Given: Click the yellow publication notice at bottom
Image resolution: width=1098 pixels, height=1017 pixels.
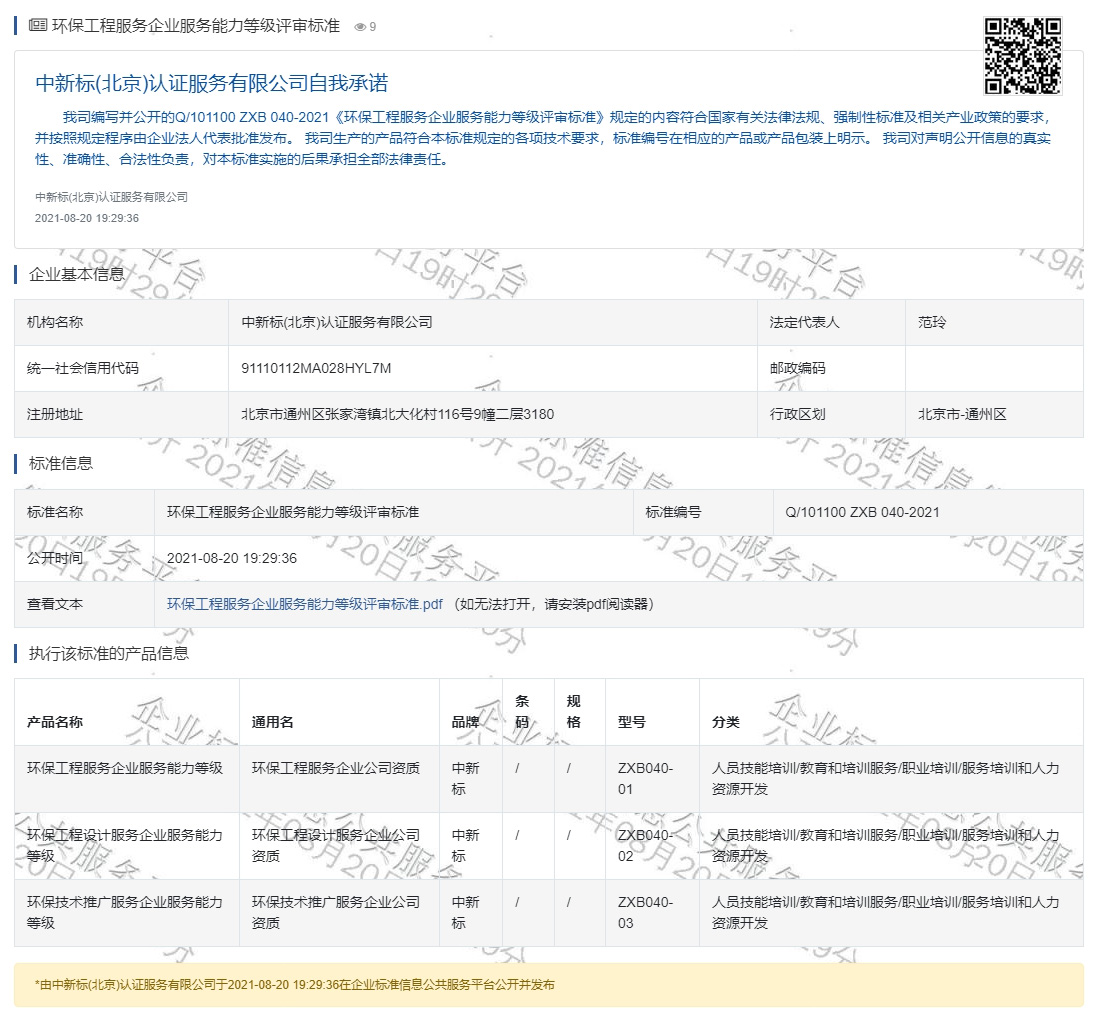Looking at the screenshot, I should (x=549, y=985).
